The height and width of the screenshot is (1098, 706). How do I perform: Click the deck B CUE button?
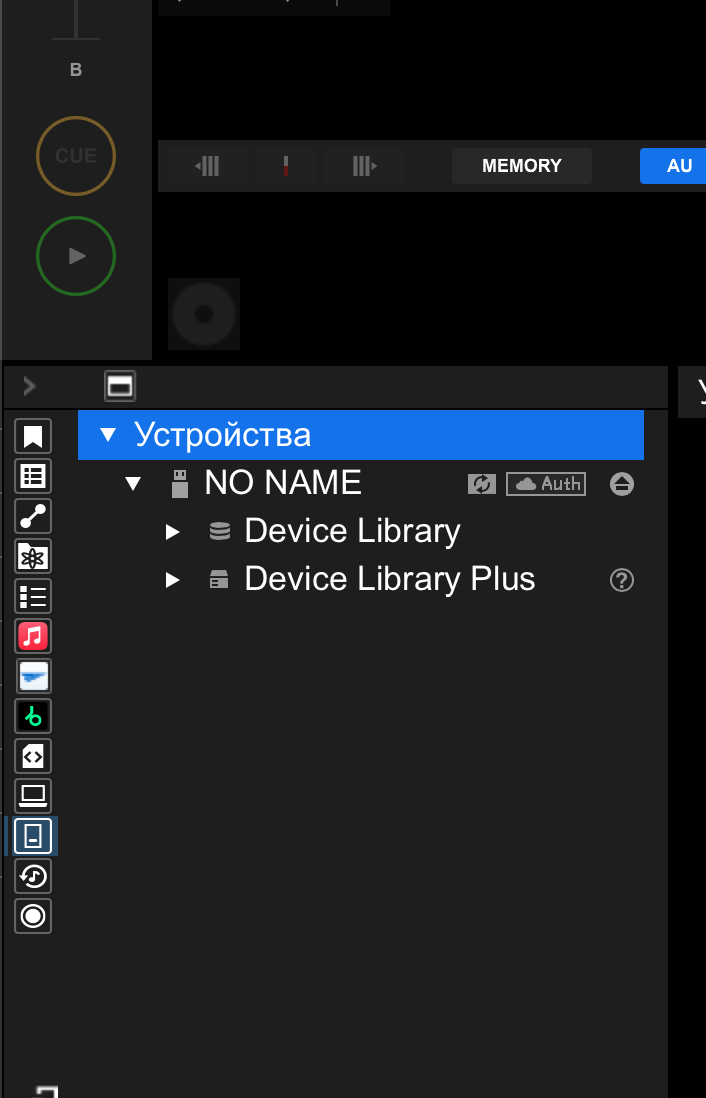coord(76,155)
